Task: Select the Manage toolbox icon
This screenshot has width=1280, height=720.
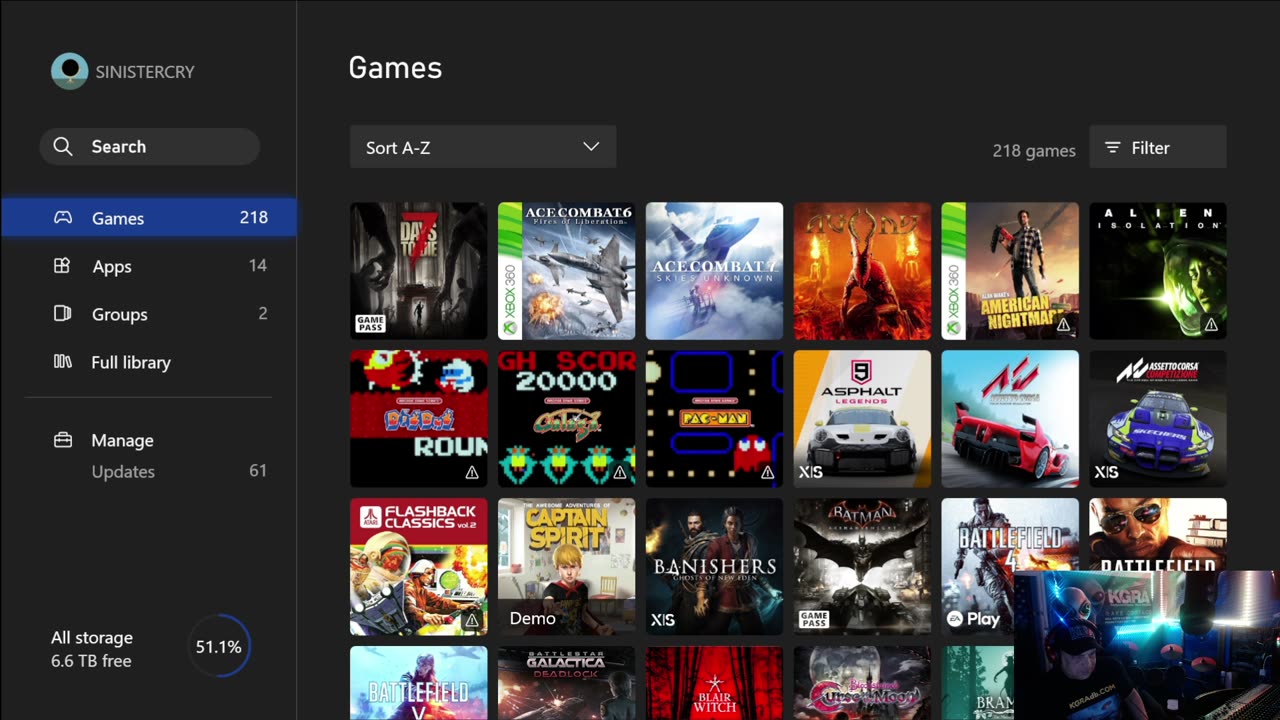Action: pos(62,440)
